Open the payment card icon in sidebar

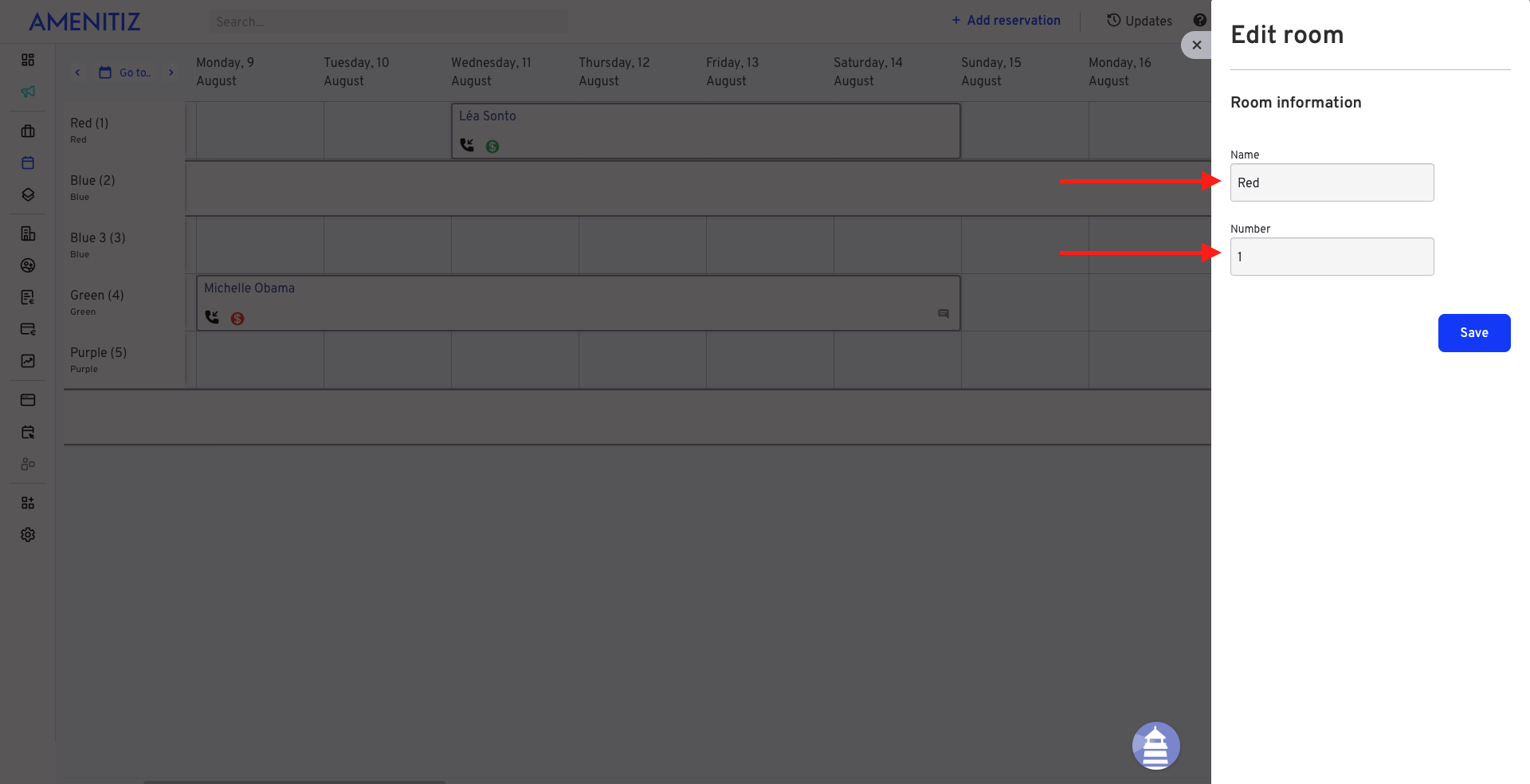coord(28,329)
